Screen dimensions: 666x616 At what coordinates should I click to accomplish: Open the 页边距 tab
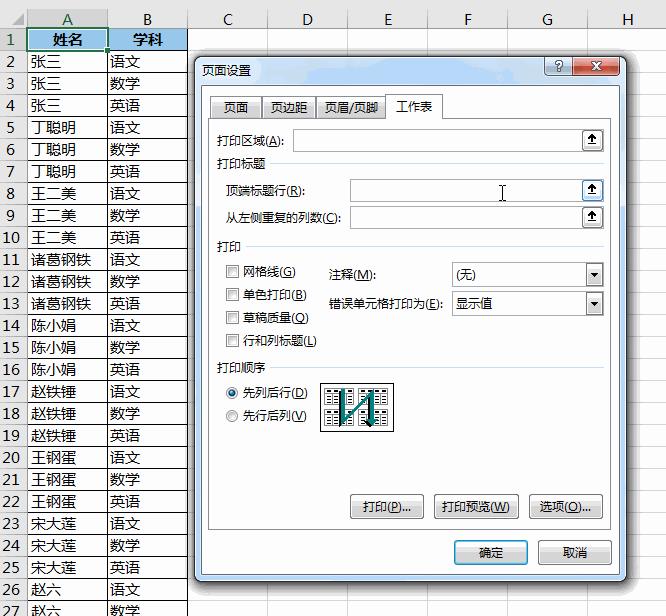click(289, 107)
